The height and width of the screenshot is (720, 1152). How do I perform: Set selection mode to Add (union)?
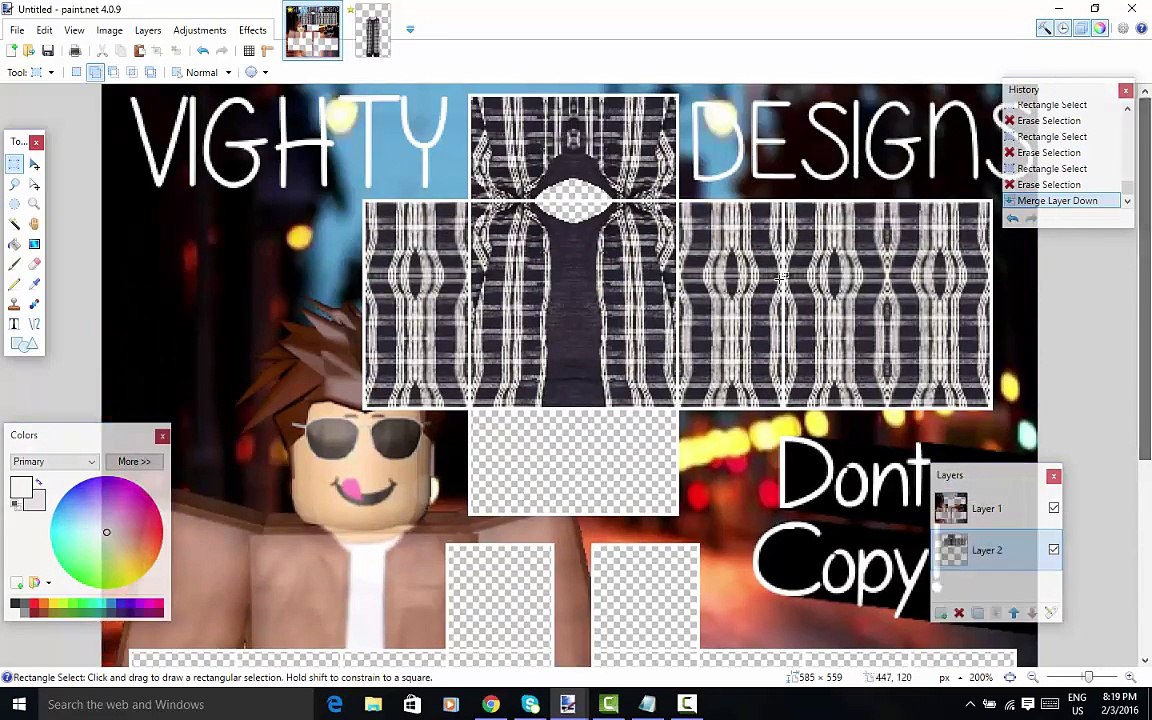(95, 72)
